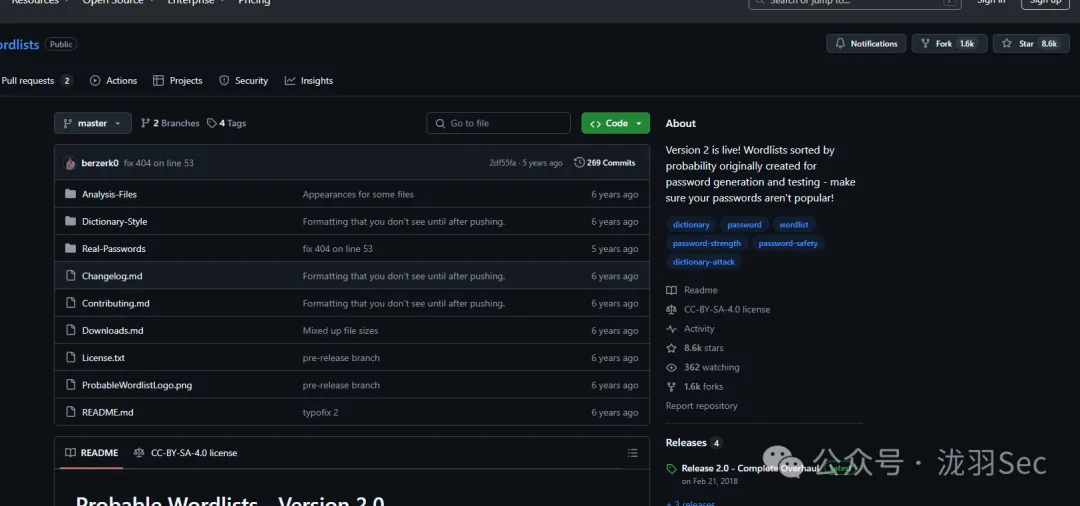This screenshot has height=506, width=1080.
Task: Open Release 2.0 Complete Overhaul
Action: [x=750, y=469]
